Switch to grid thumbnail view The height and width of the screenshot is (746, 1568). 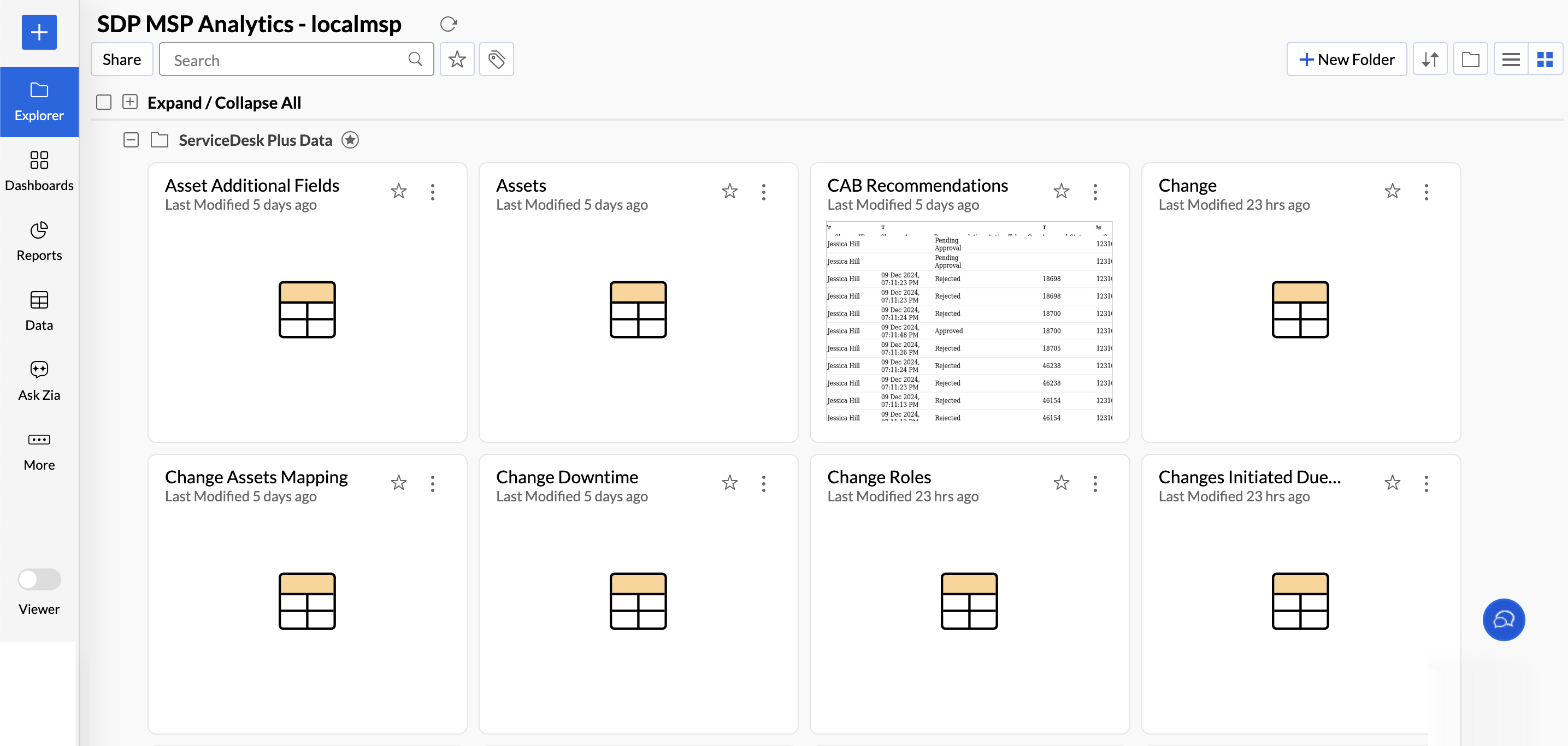pos(1545,60)
